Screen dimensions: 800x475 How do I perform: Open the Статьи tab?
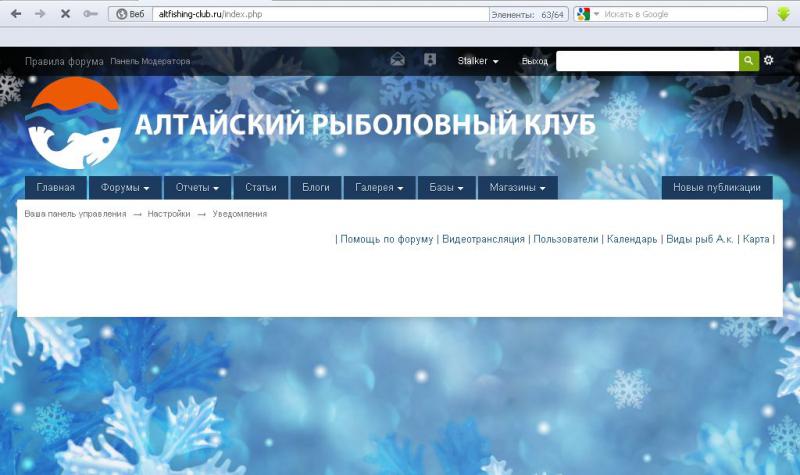261,188
